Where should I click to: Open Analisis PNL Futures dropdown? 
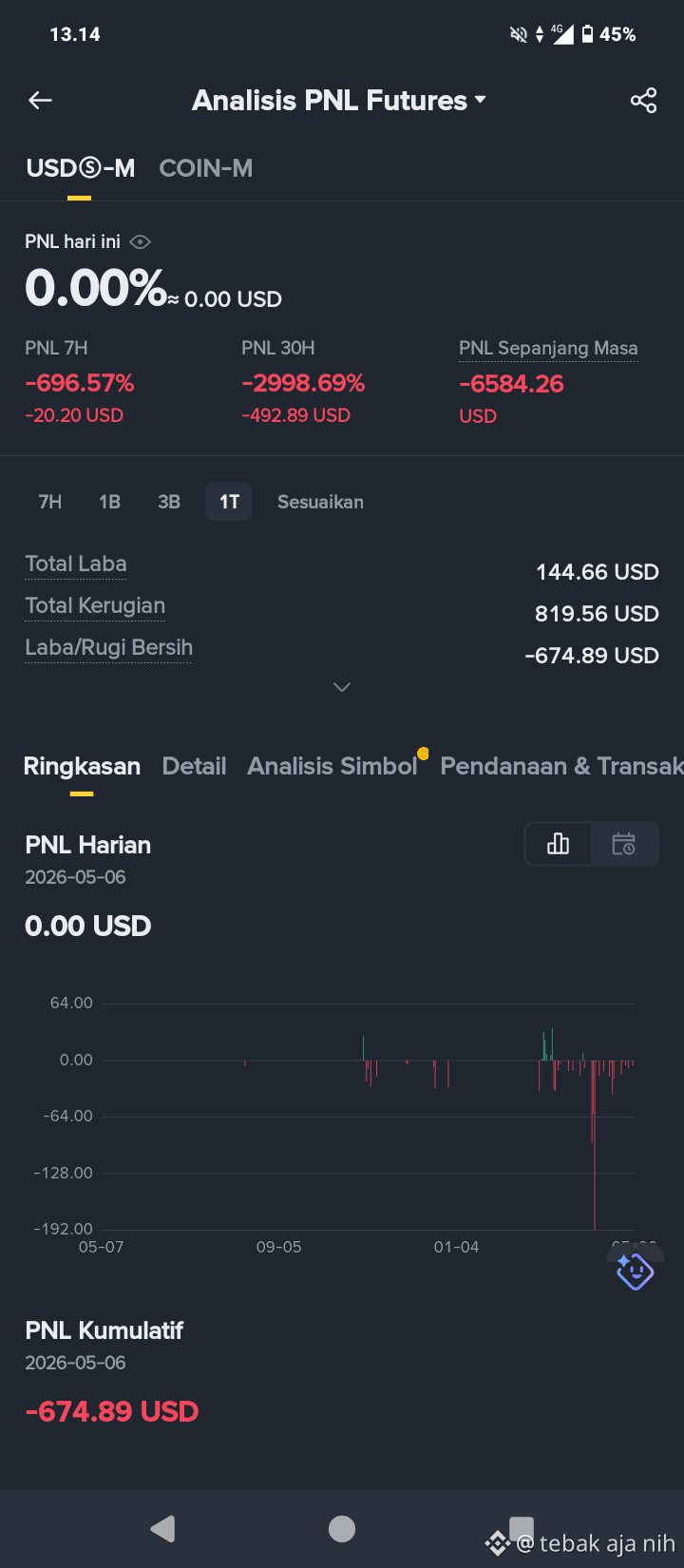tap(339, 100)
